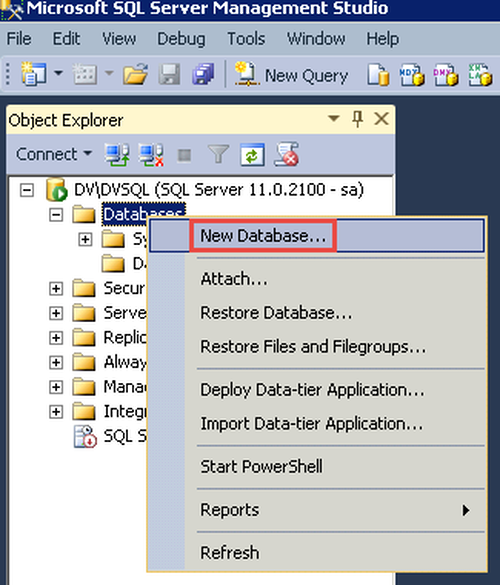Click the DV\DVSQL server icon
Viewport: 500px width, 585px height.
pos(57,190)
